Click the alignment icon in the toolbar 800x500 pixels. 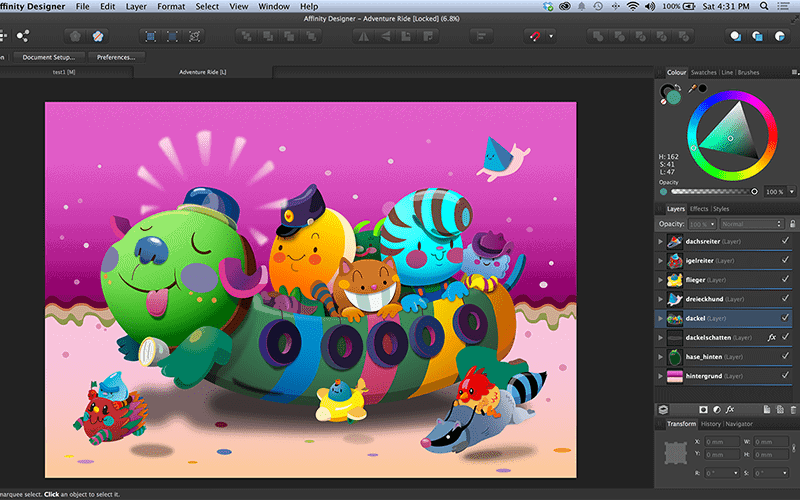click(x=481, y=36)
